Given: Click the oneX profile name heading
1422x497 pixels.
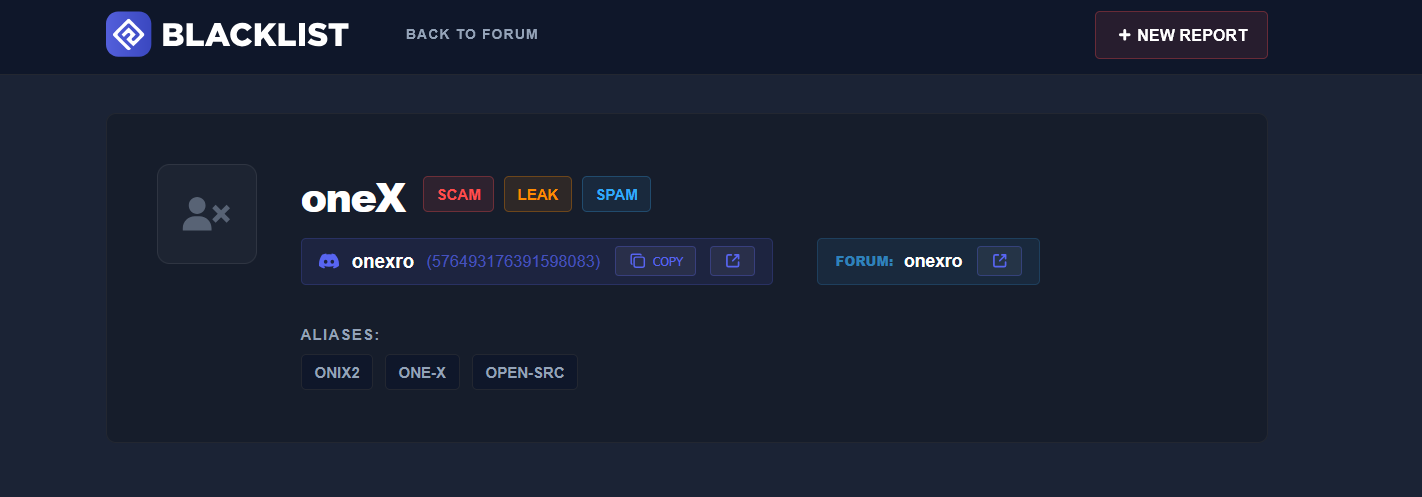Looking at the screenshot, I should tap(353, 198).
